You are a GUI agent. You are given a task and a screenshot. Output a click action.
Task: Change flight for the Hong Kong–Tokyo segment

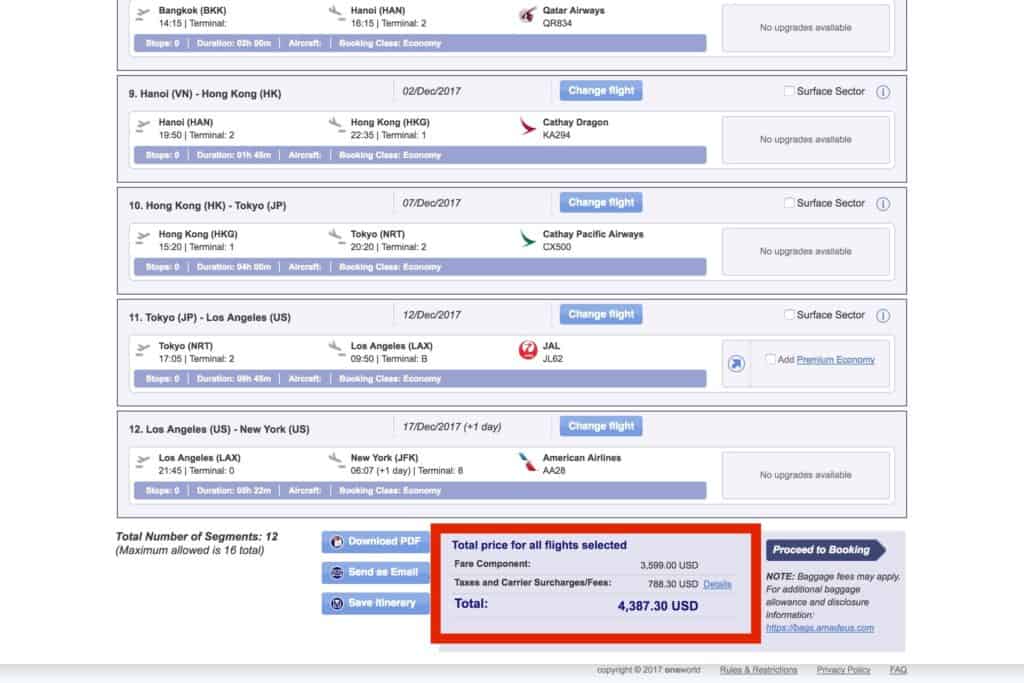pyautogui.click(x=600, y=202)
